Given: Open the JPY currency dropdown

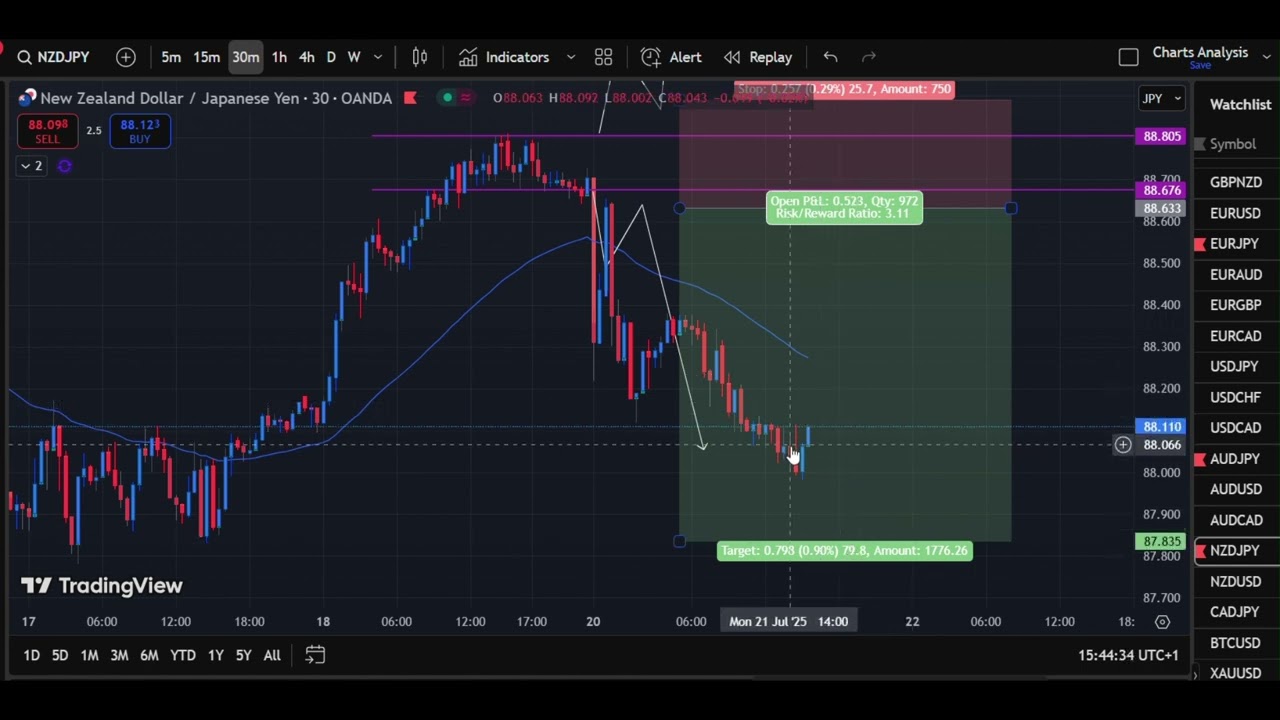Looking at the screenshot, I should point(1161,98).
